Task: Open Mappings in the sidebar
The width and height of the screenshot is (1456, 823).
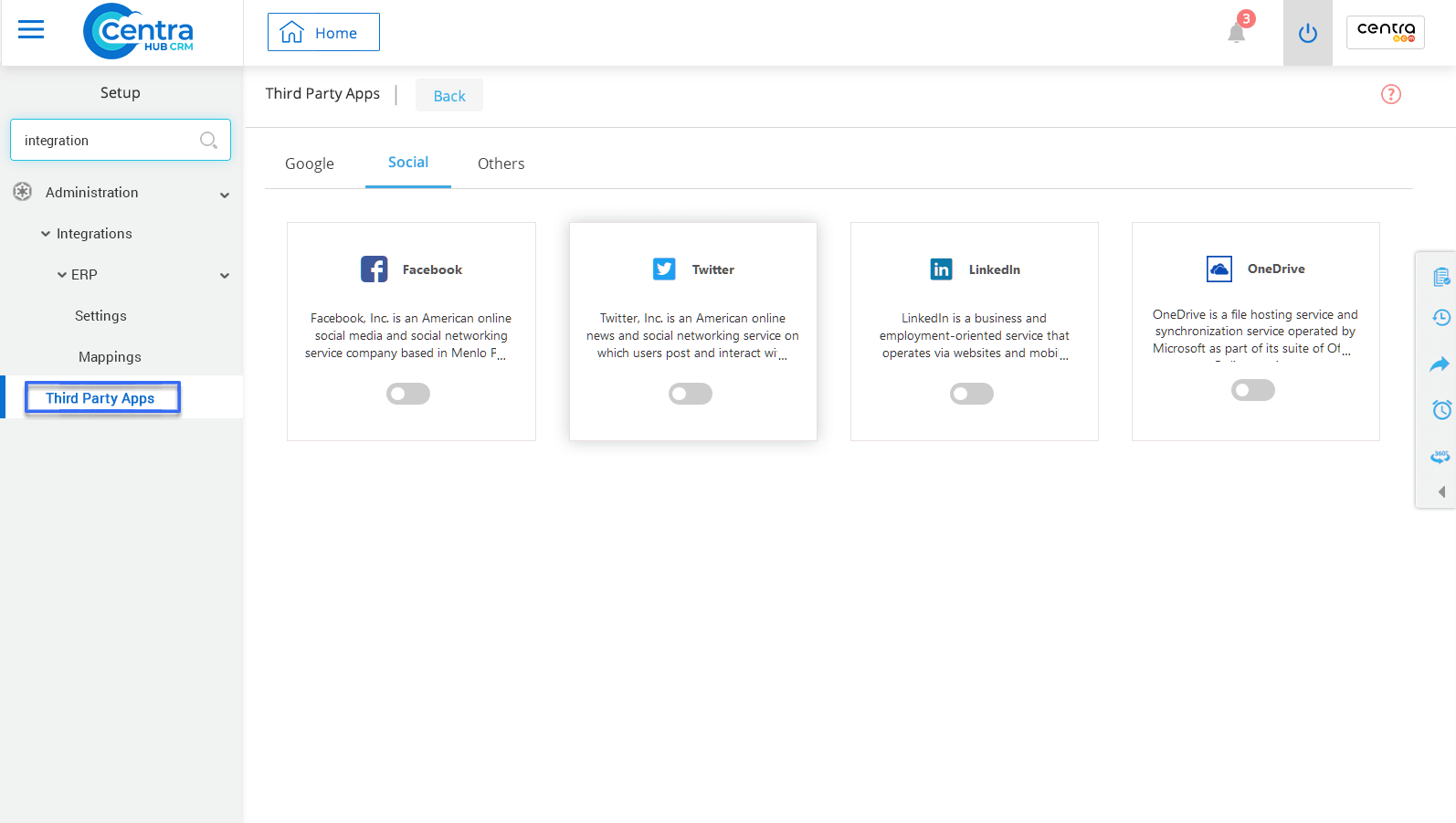Action: [x=110, y=357]
